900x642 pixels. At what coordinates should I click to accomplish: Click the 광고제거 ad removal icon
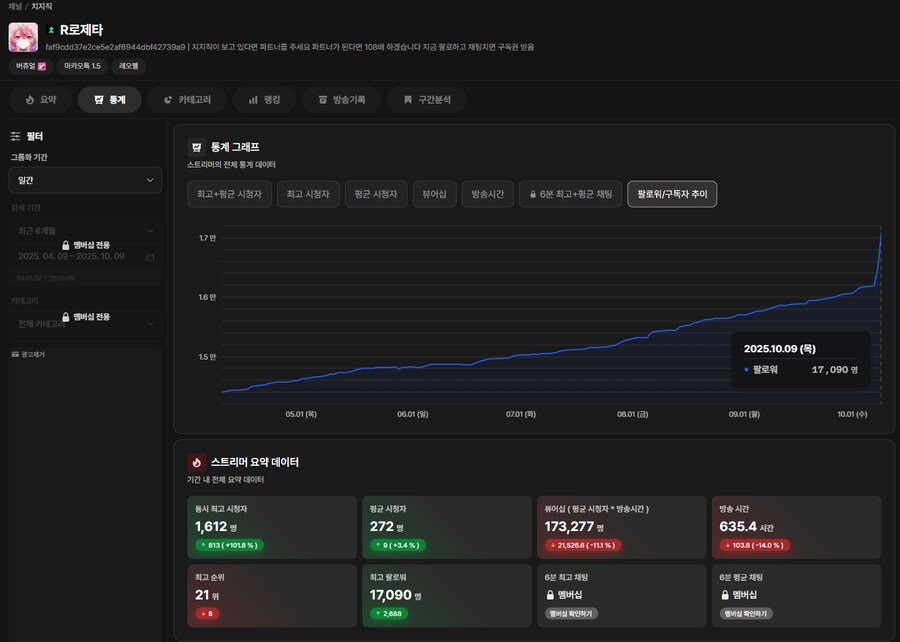tap(14, 354)
